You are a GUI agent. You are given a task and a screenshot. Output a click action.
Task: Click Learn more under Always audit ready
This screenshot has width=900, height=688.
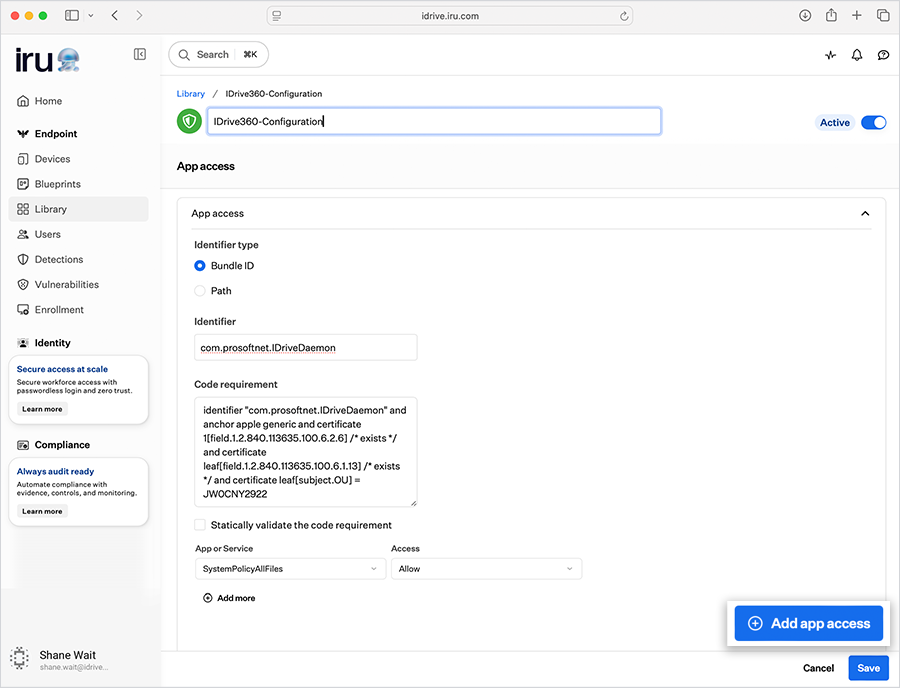tap(42, 511)
